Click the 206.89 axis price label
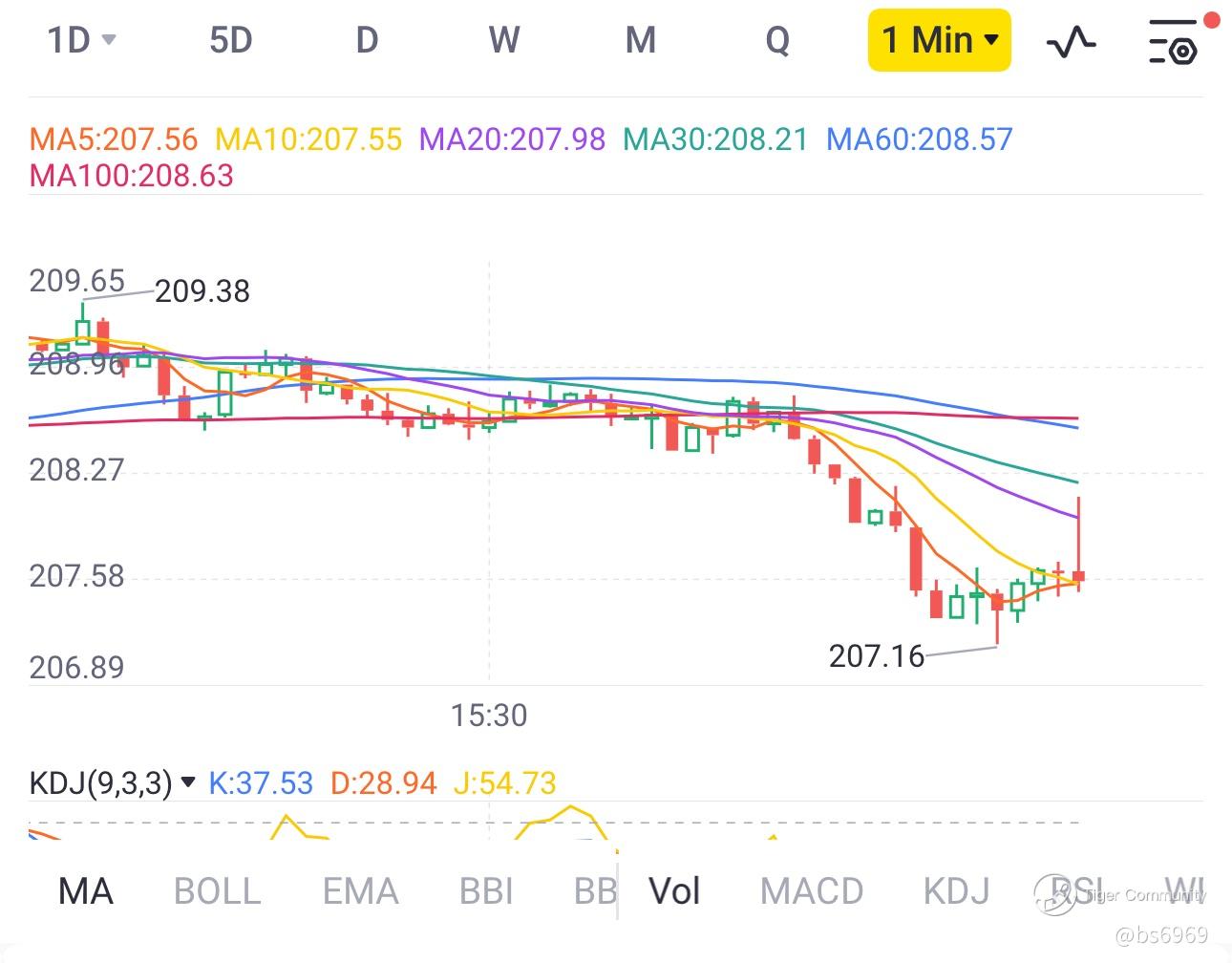 click(x=76, y=668)
